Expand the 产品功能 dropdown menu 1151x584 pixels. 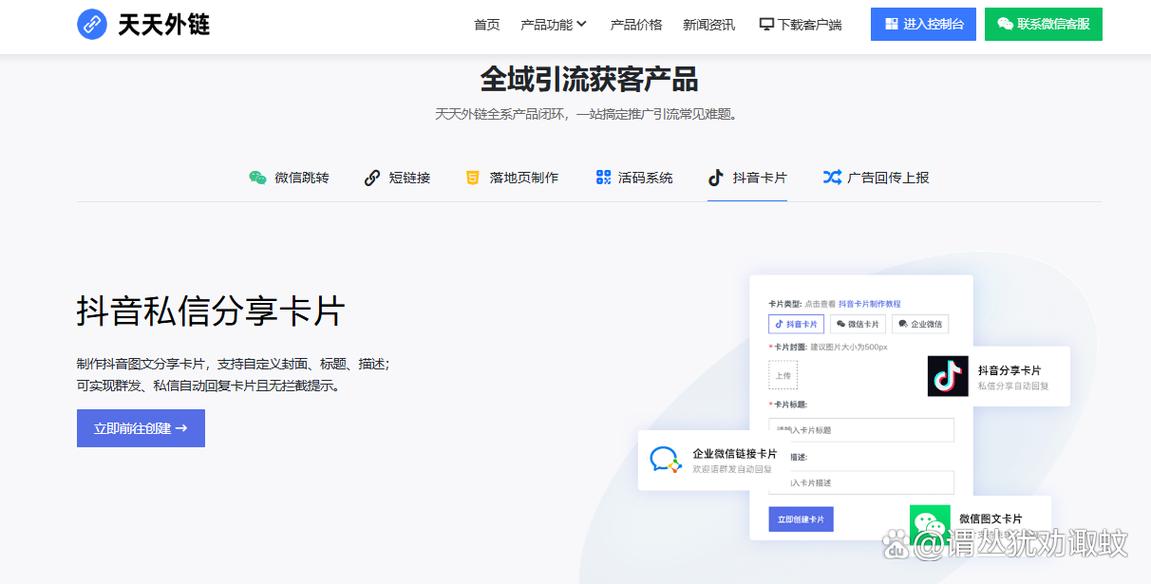tap(553, 25)
